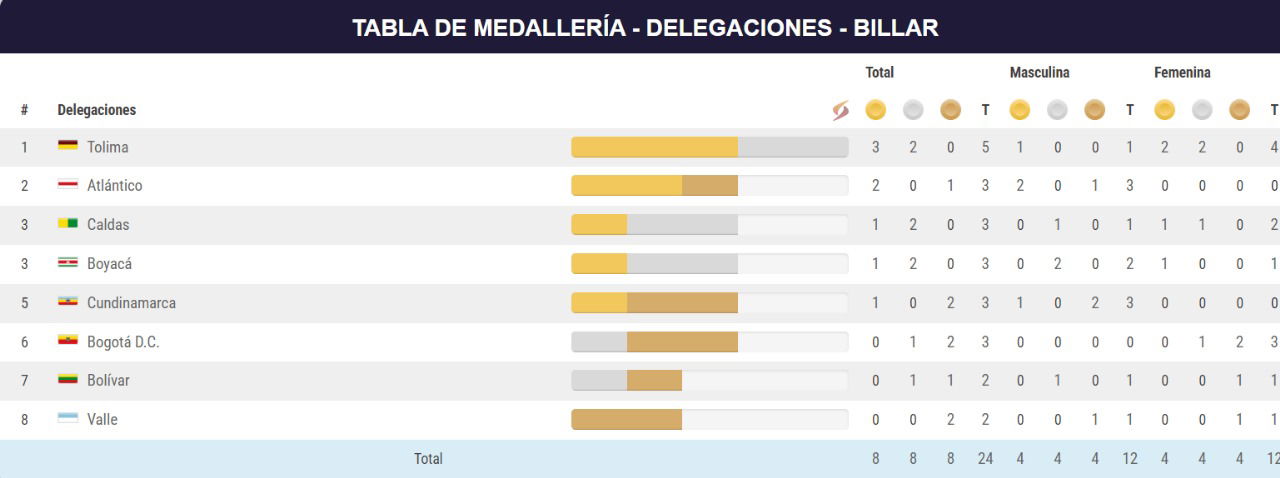The height and width of the screenshot is (478, 1280).
Task: Click the pink logo icon beside the medal headers
Action: click(x=840, y=110)
